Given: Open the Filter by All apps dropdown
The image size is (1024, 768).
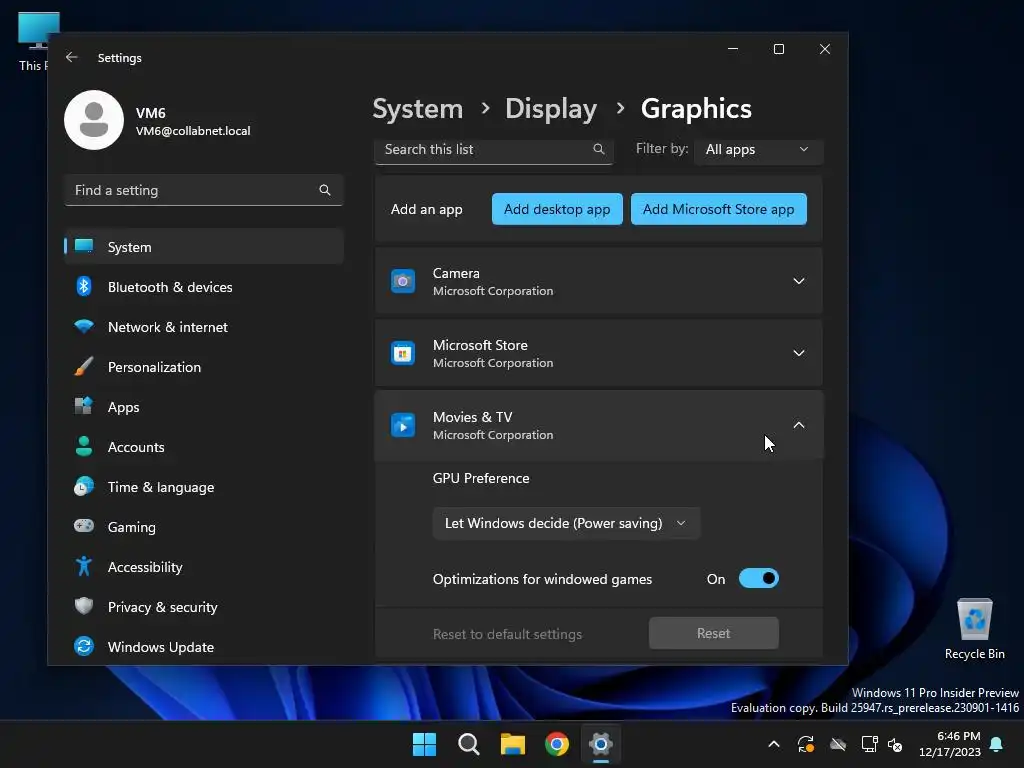Looking at the screenshot, I should click(x=758, y=150).
